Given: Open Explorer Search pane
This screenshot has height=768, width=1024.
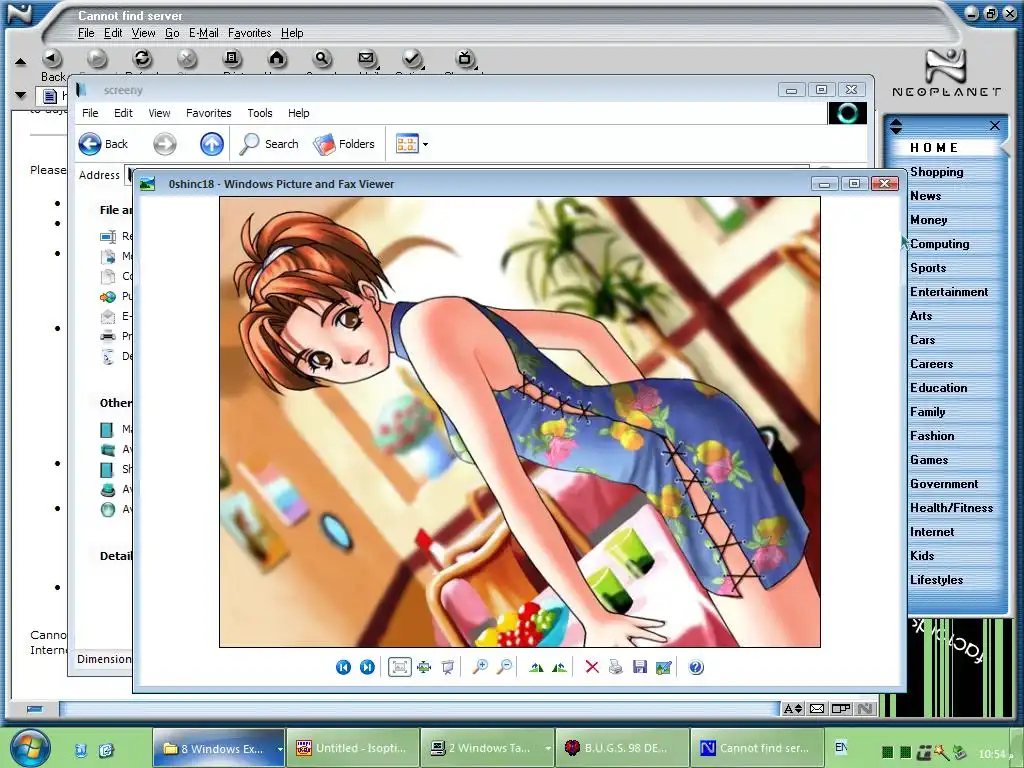Looking at the screenshot, I should tap(269, 144).
